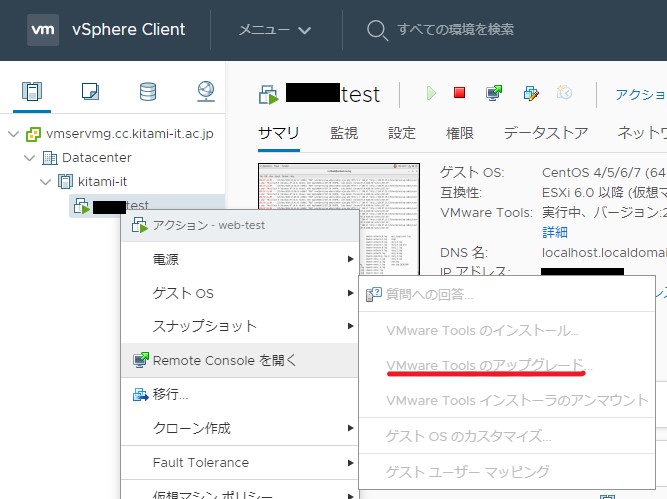Launch console toolbar icon
Viewport: 667px width, 499px height.
(494, 92)
